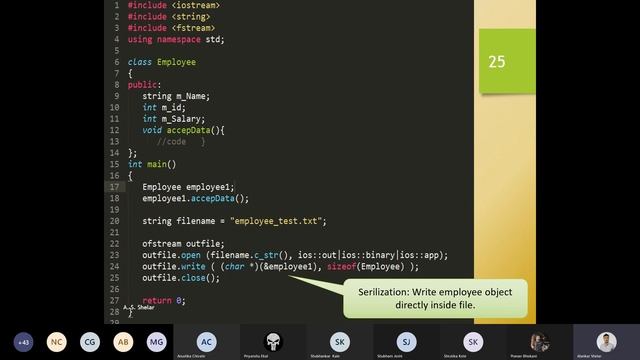The height and width of the screenshot is (360, 640).
Task: Select the SJ participant tile
Action: click(406, 342)
